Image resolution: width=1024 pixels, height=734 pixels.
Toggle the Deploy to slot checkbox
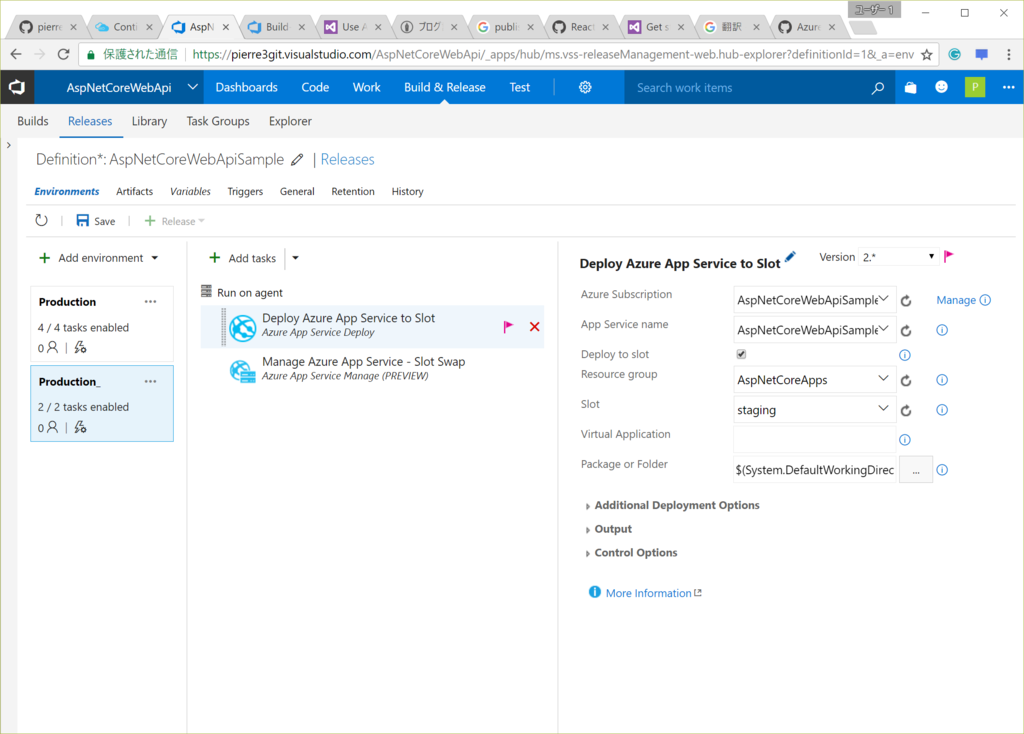(x=741, y=354)
